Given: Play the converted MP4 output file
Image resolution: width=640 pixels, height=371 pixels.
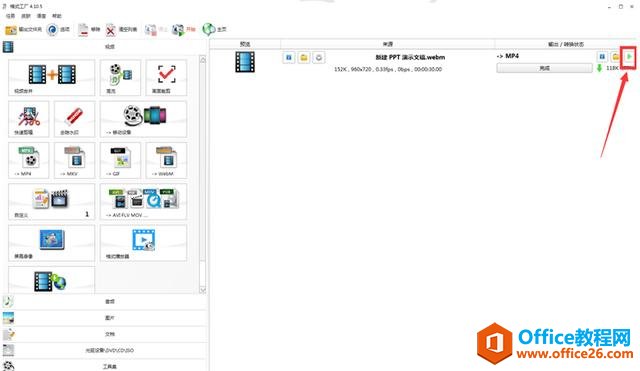Looking at the screenshot, I should pos(629,57).
